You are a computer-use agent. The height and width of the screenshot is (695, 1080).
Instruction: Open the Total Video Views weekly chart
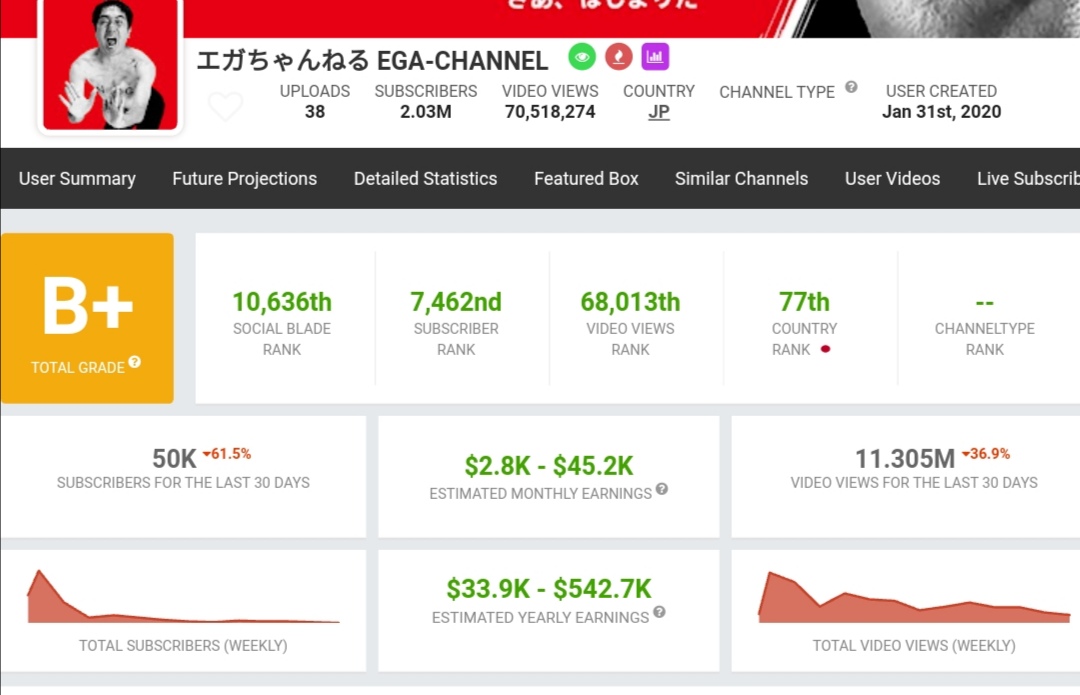(914, 597)
